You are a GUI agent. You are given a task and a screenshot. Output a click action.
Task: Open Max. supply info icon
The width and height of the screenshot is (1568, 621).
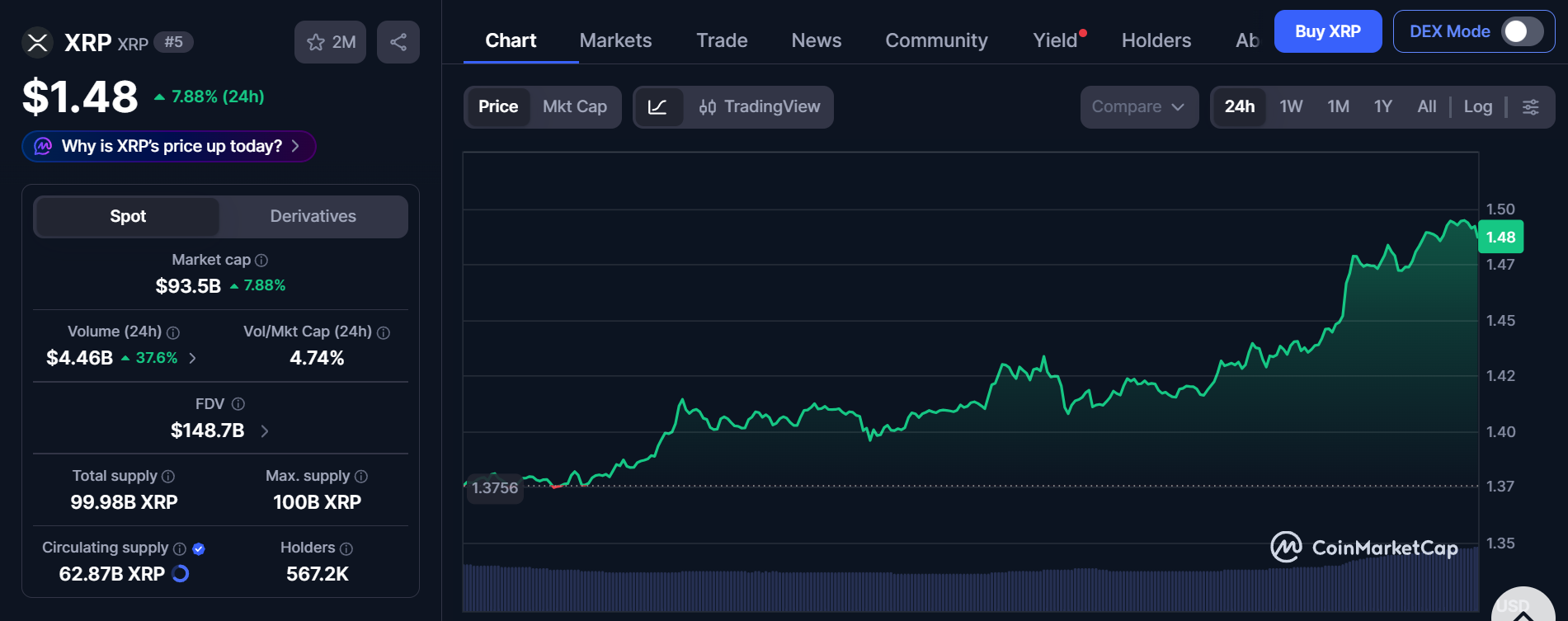pos(361,477)
